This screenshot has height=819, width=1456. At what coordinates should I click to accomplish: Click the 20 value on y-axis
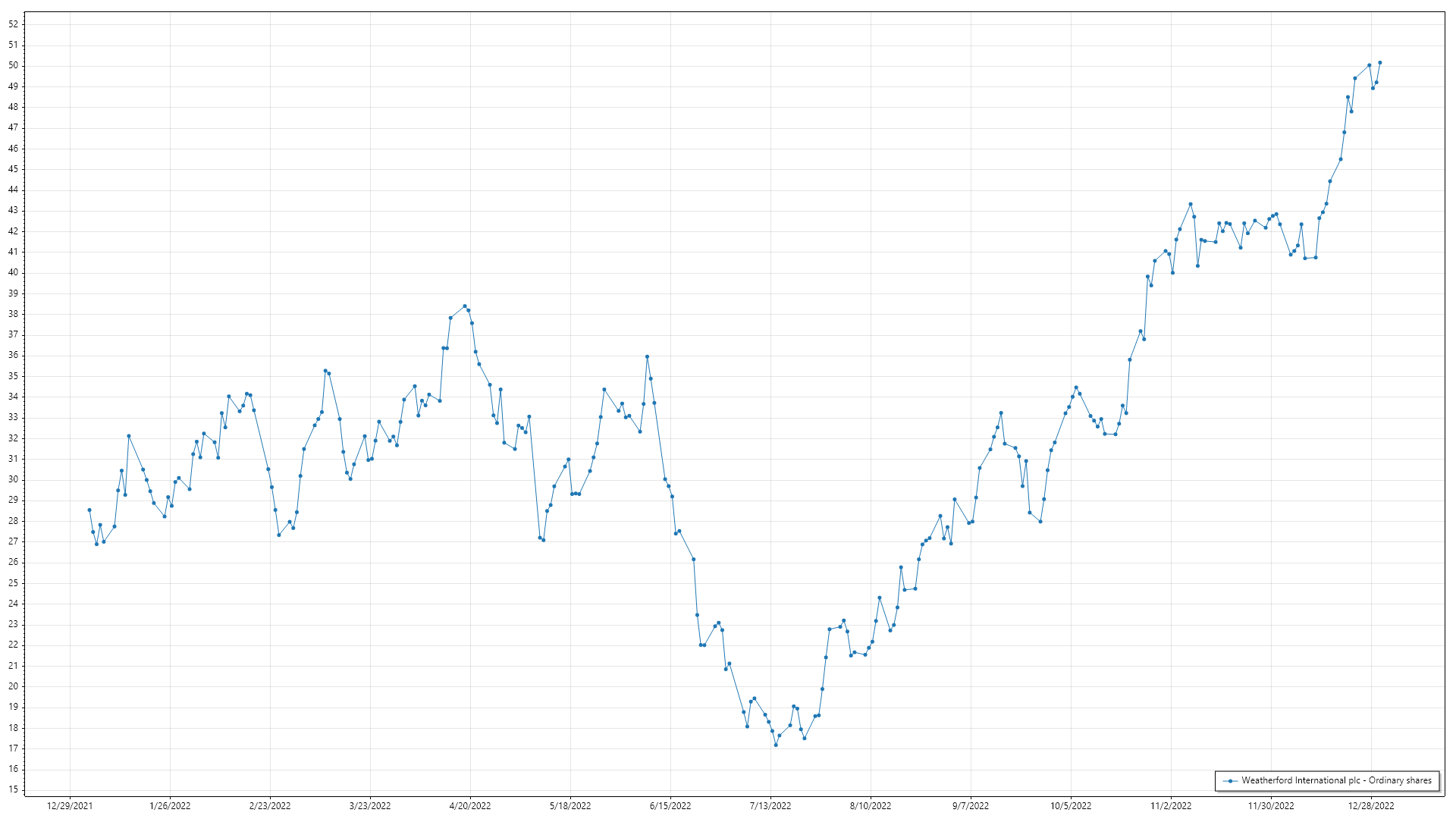coord(14,686)
